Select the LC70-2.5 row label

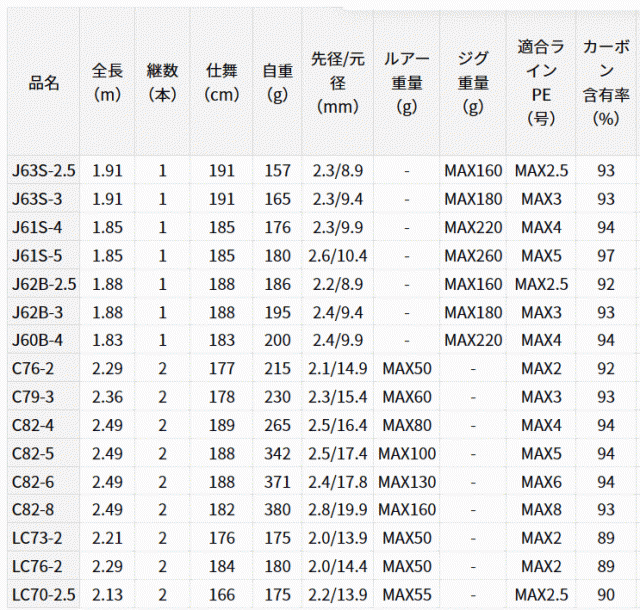pos(44,595)
